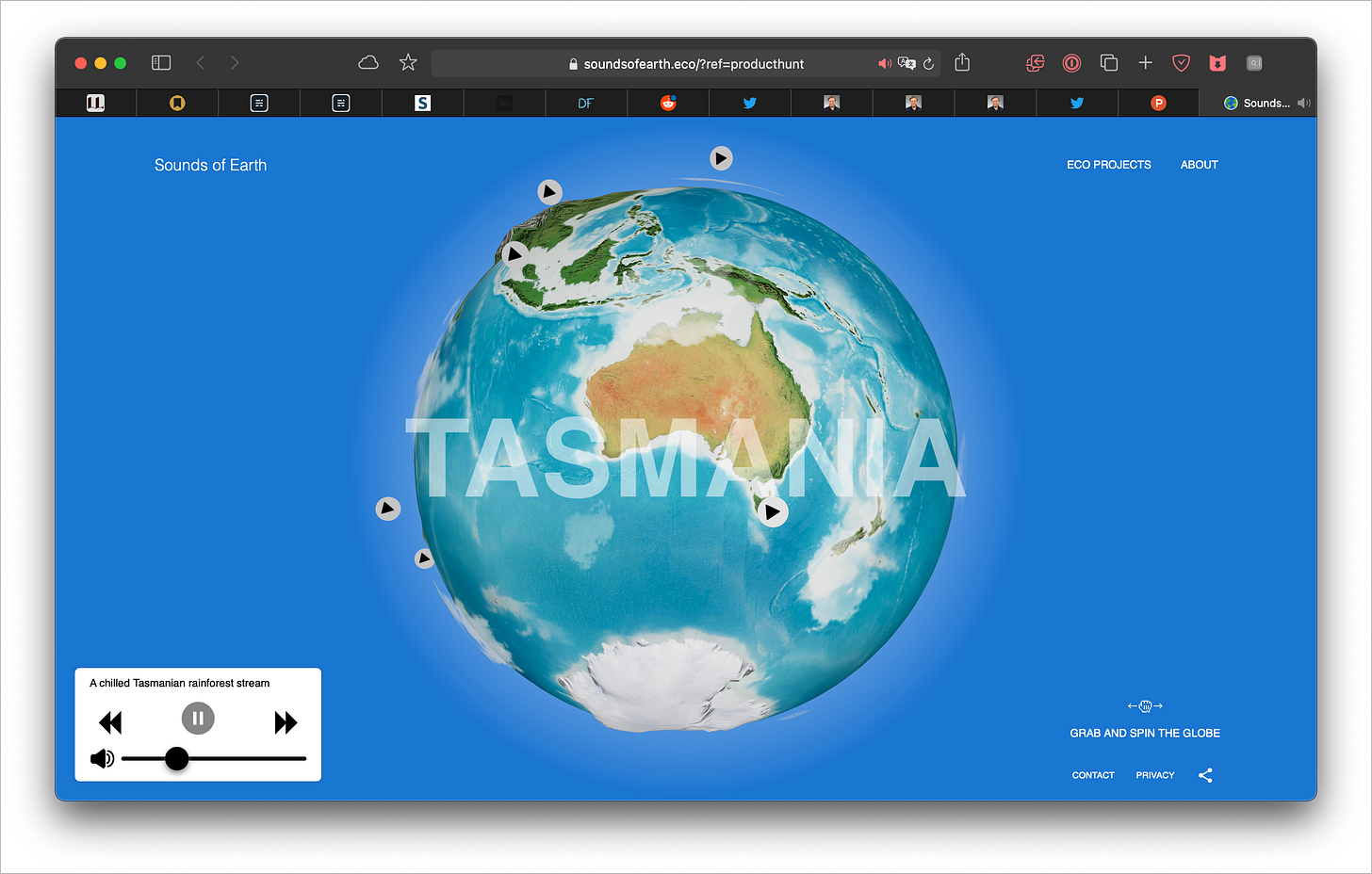This screenshot has width=1372, height=874.
Task: Click the gray extension icon at the toolbar end
Action: (x=1254, y=63)
